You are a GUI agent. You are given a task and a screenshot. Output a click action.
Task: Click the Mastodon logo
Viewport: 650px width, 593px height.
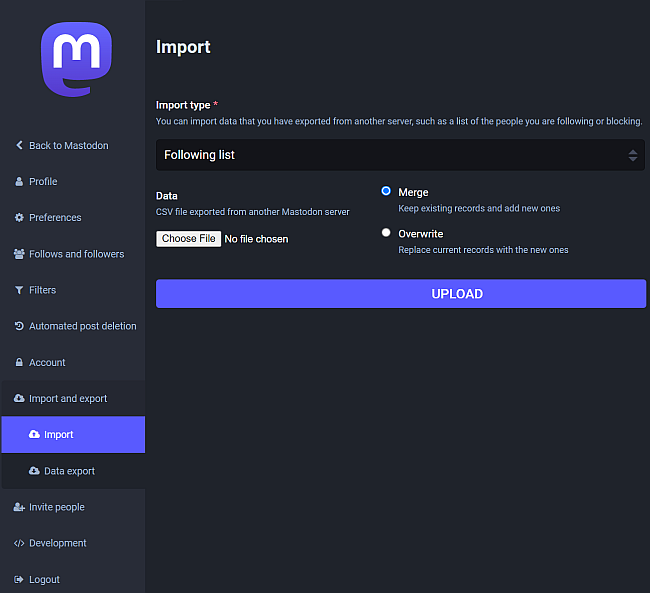click(76, 59)
